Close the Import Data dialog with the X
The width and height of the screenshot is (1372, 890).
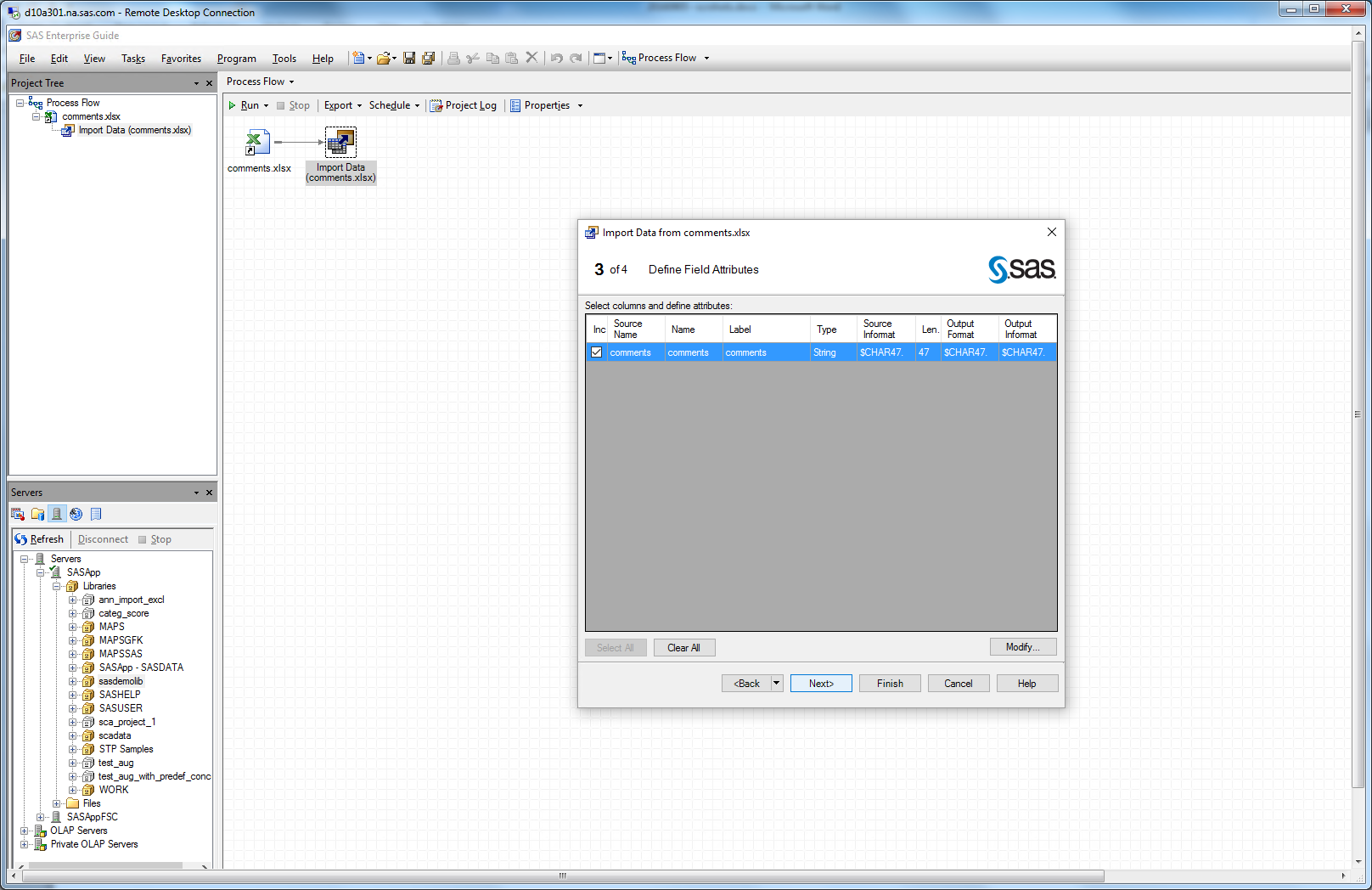click(x=1052, y=232)
